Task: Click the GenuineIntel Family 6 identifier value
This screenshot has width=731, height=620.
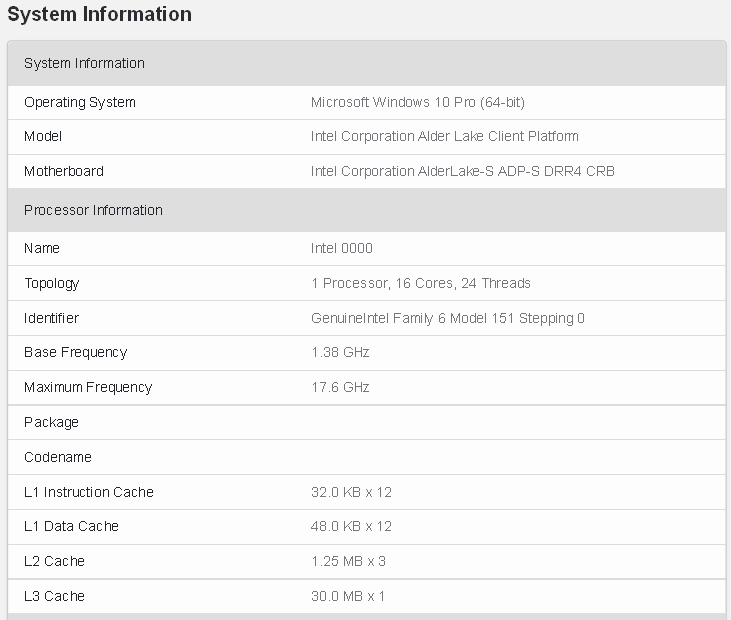Action: 447,318
